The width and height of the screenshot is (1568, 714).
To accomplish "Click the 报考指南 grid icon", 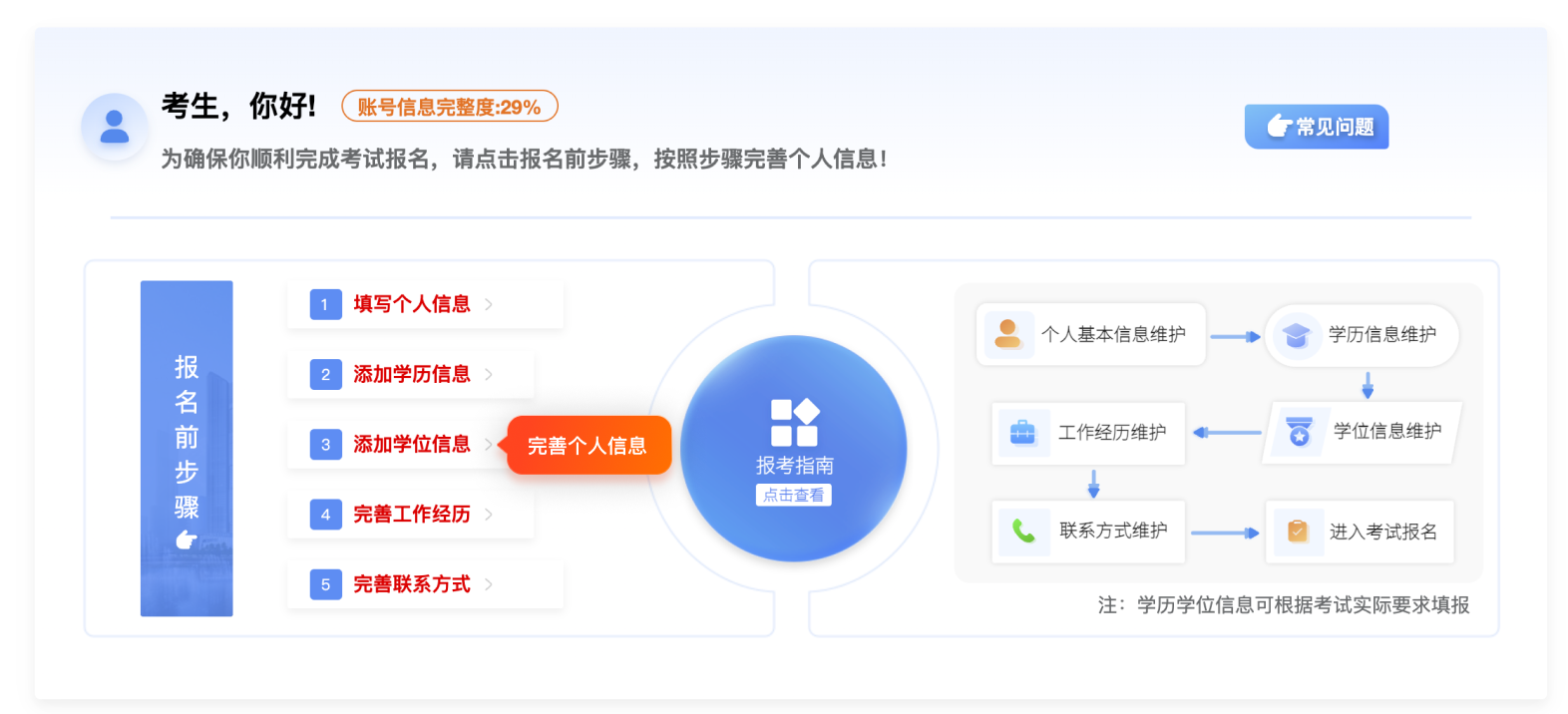I will (x=794, y=422).
